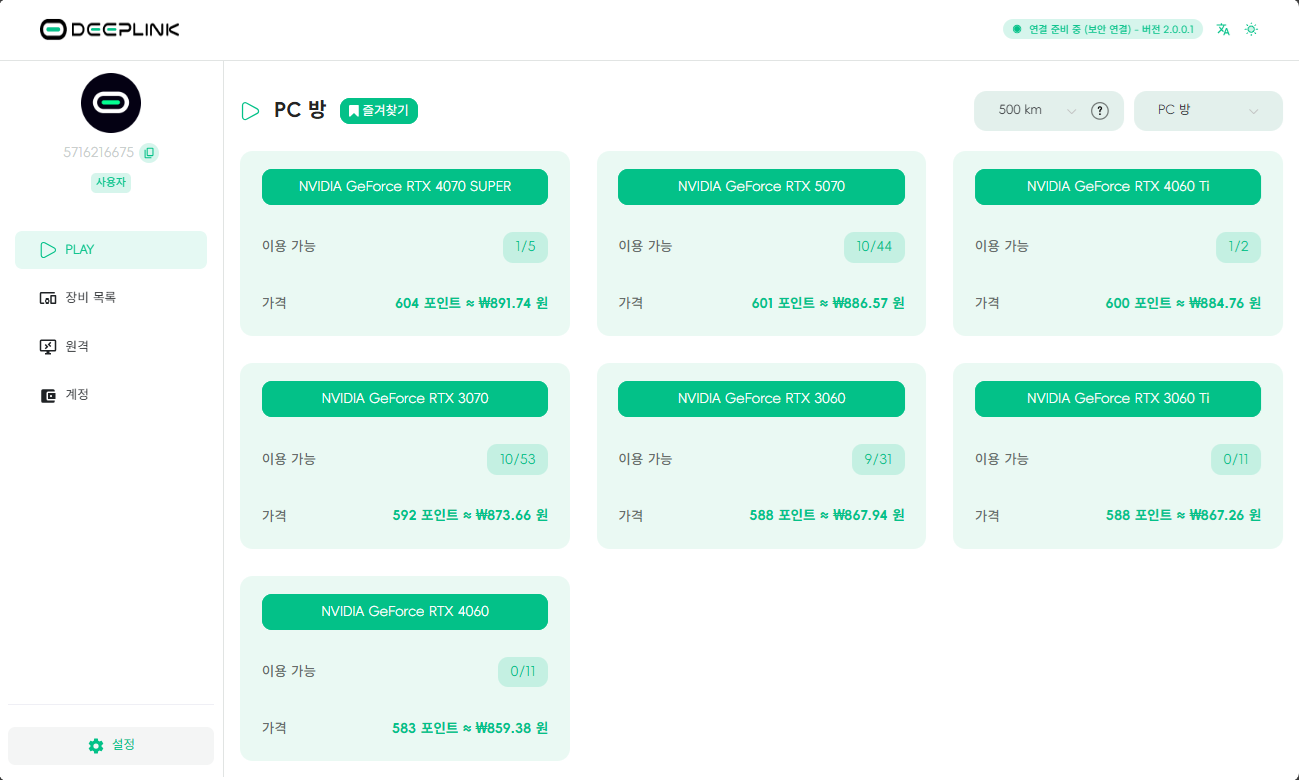Expand the 500 km distance dropdown
This screenshot has width=1299, height=780.
(1035, 111)
